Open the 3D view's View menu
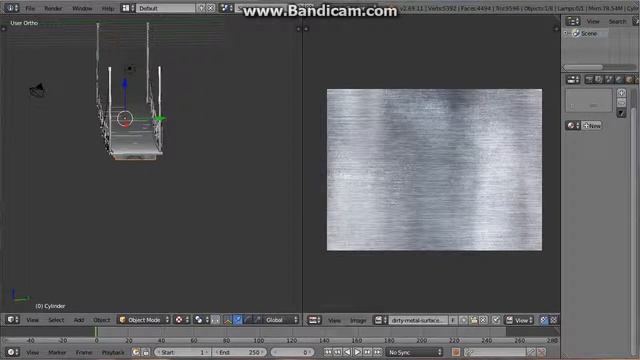 [33, 320]
